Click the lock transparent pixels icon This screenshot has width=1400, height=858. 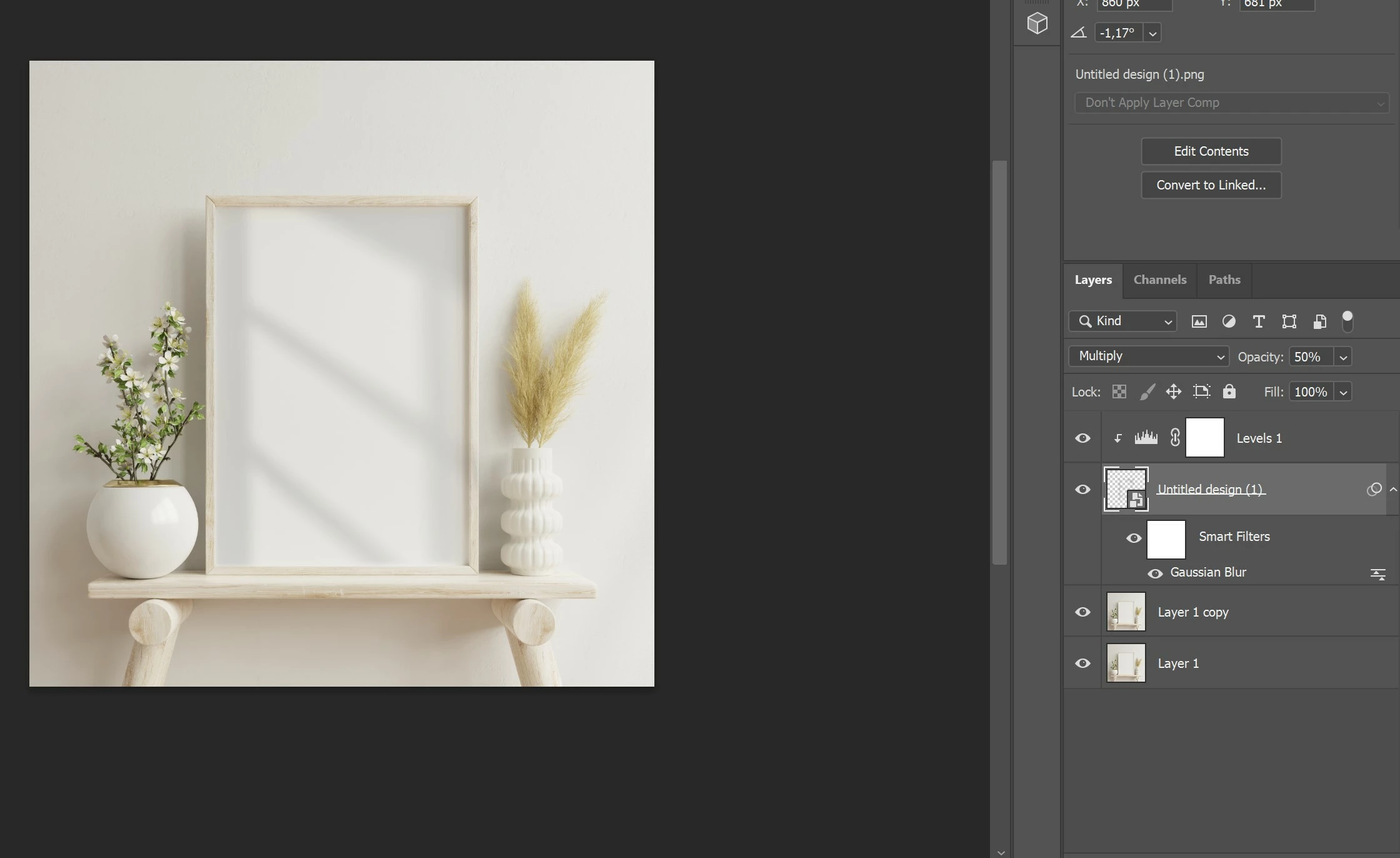(1119, 391)
